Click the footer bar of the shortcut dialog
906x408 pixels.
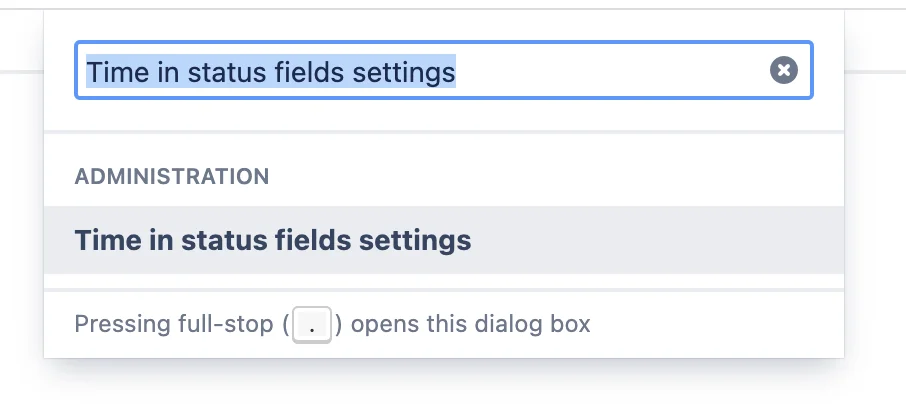coord(444,324)
